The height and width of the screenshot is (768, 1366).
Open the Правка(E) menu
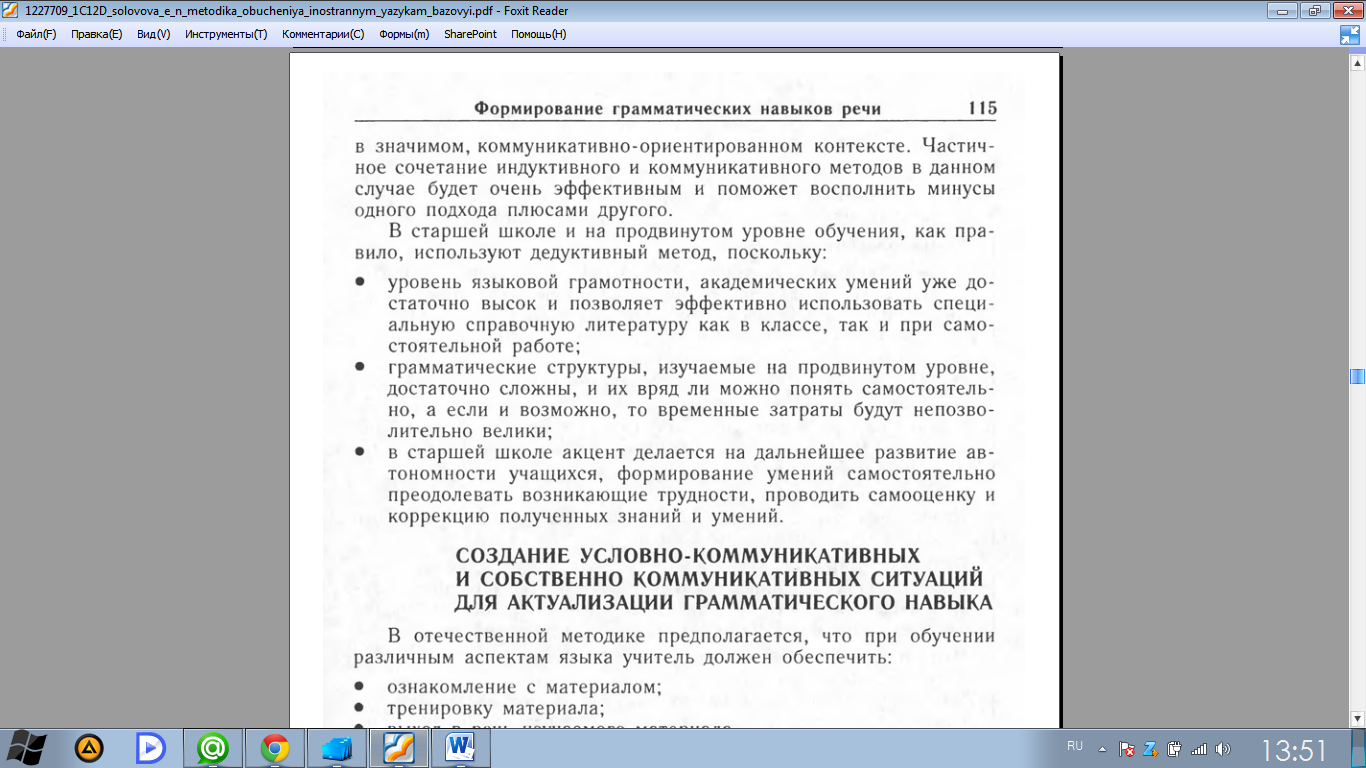(x=96, y=34)
